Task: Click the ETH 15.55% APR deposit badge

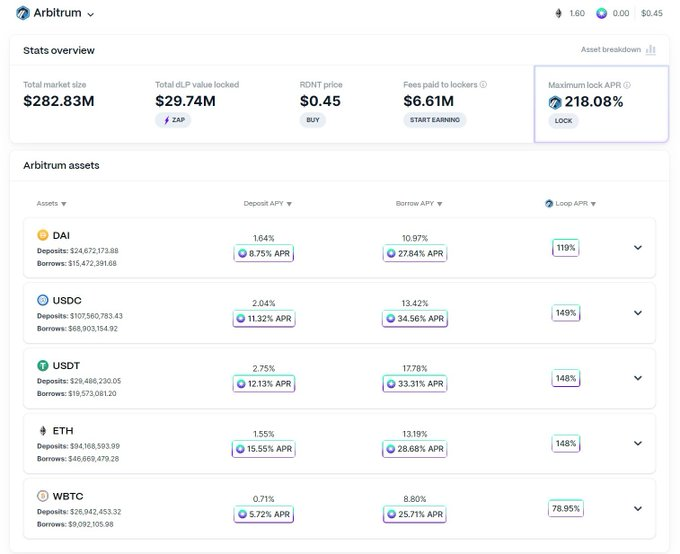Action: pyautogui.click(x=264, y=449)
